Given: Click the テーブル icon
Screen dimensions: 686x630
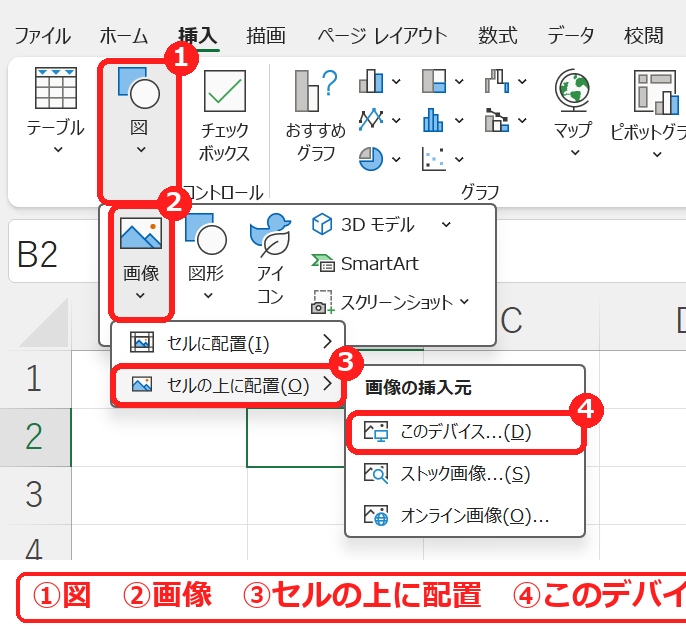Looking at the screenshot, I should pos(56,88).
